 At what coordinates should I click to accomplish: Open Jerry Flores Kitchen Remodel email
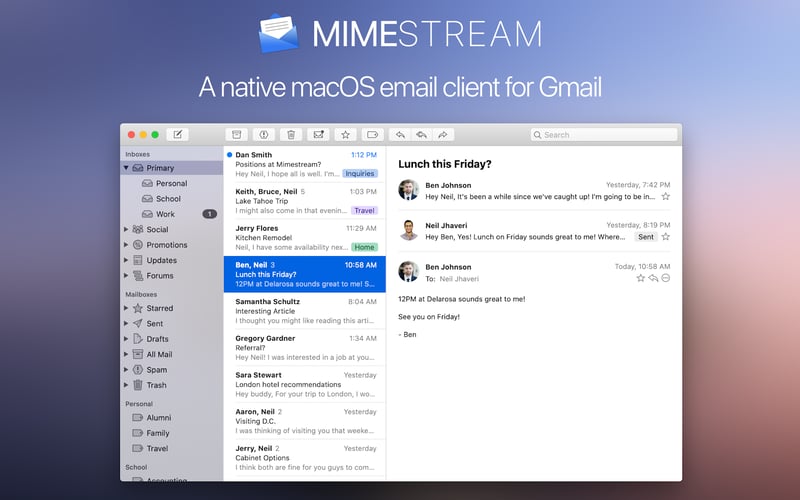[305, 238]
